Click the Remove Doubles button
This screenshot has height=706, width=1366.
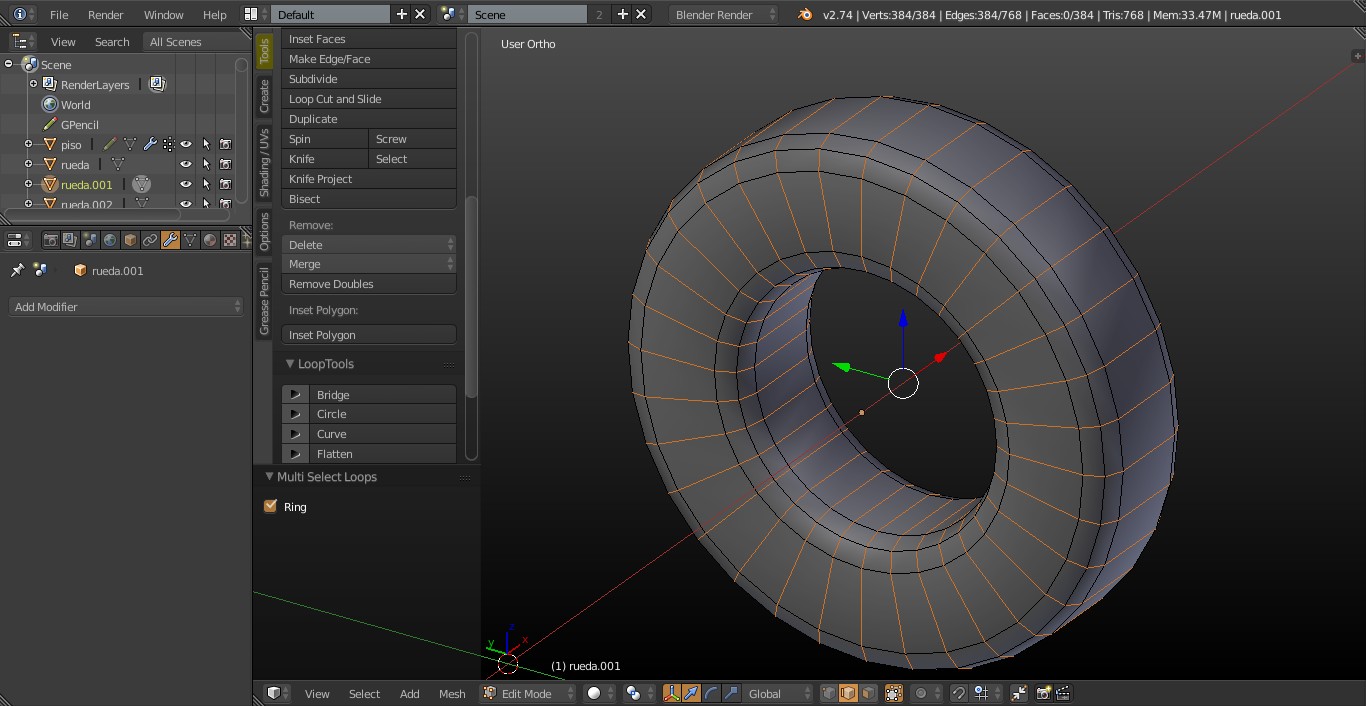(x=368, y=284)
